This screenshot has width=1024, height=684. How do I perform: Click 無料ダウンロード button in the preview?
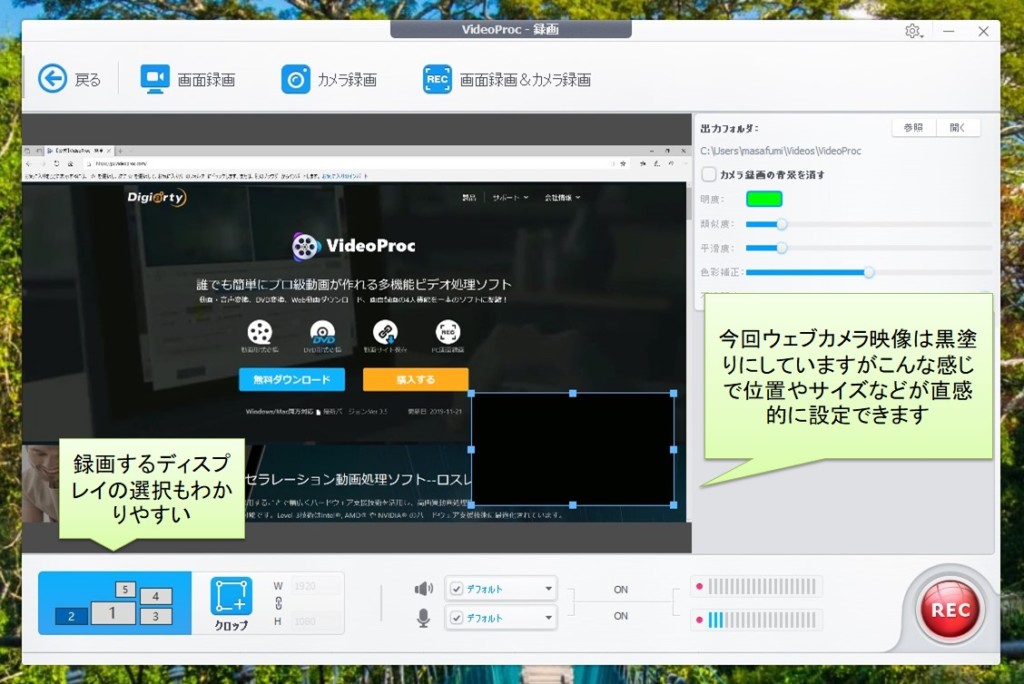coord(292,380)
